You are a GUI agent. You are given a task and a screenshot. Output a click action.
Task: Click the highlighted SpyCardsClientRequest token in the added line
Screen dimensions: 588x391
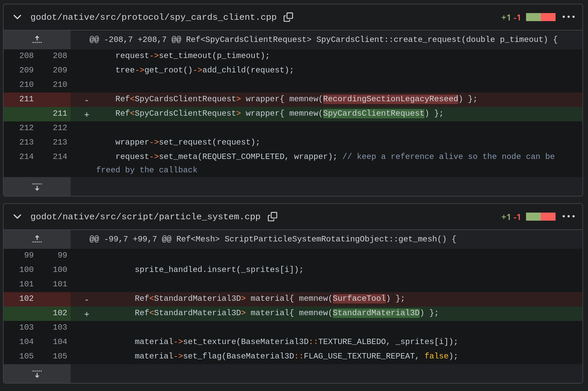[x=374, y=113]
